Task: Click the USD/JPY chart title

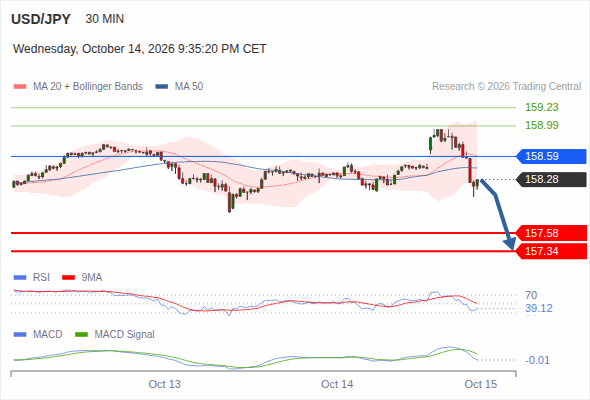Action: coord(41,19)
